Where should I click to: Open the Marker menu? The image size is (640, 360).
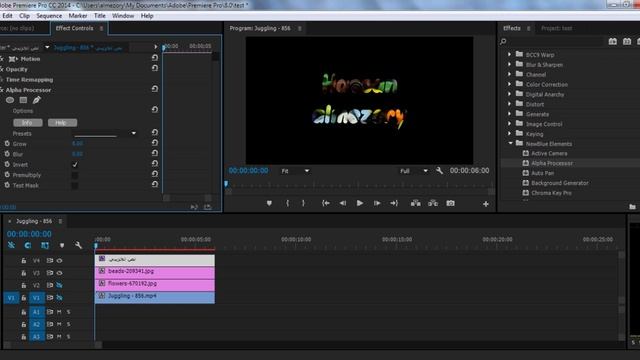tap(78, 16)
